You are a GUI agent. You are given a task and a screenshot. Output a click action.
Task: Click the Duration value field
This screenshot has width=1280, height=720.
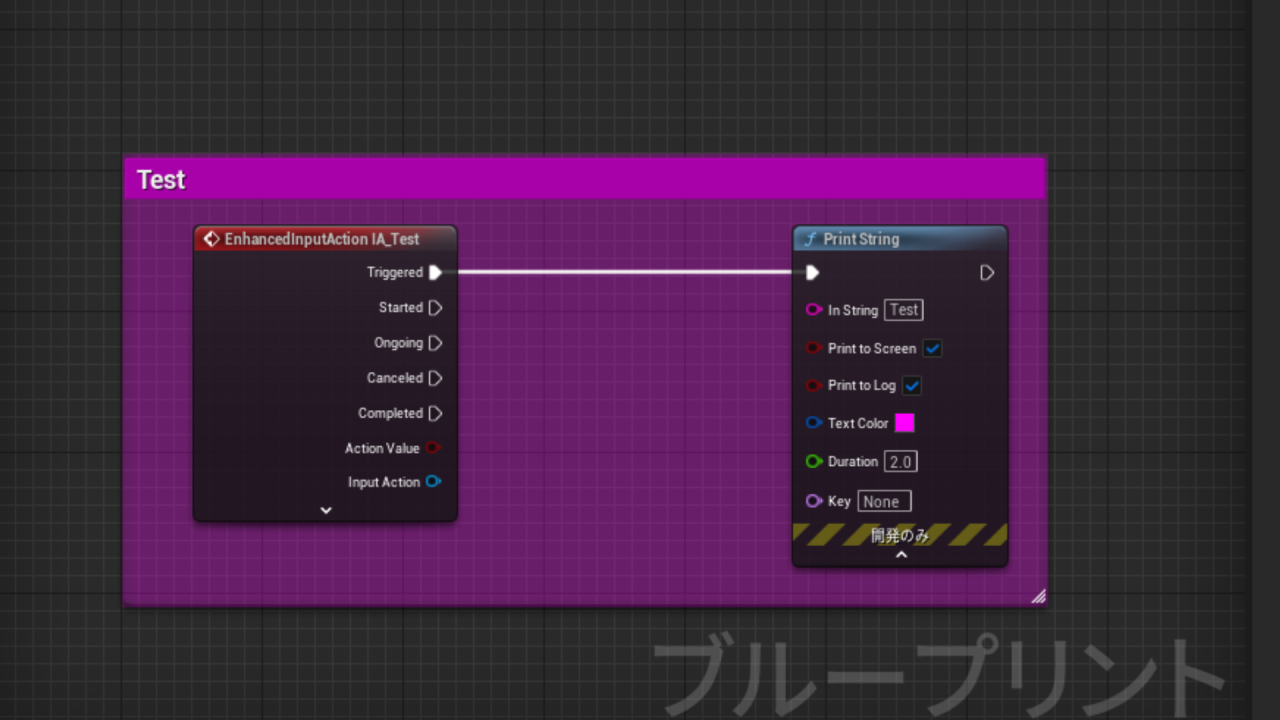pyautogui.click(x=901, y=461)
